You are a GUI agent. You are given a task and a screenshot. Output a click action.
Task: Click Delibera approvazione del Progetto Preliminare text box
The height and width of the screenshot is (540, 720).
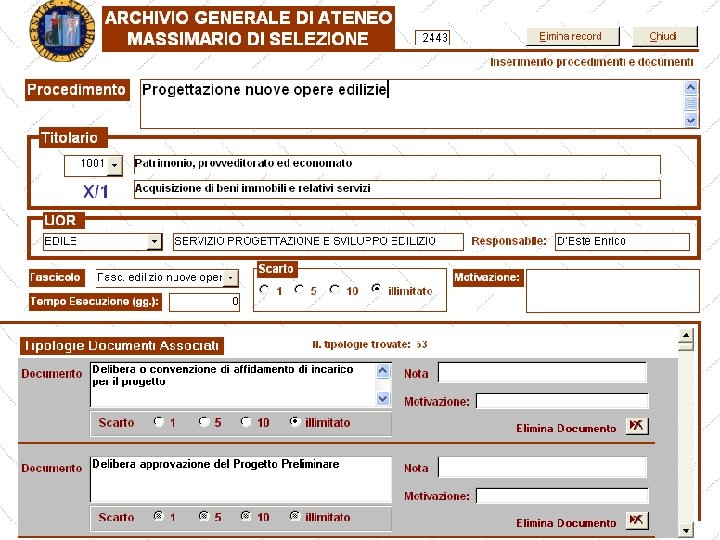pyautogui.click(x=241, y=479)
